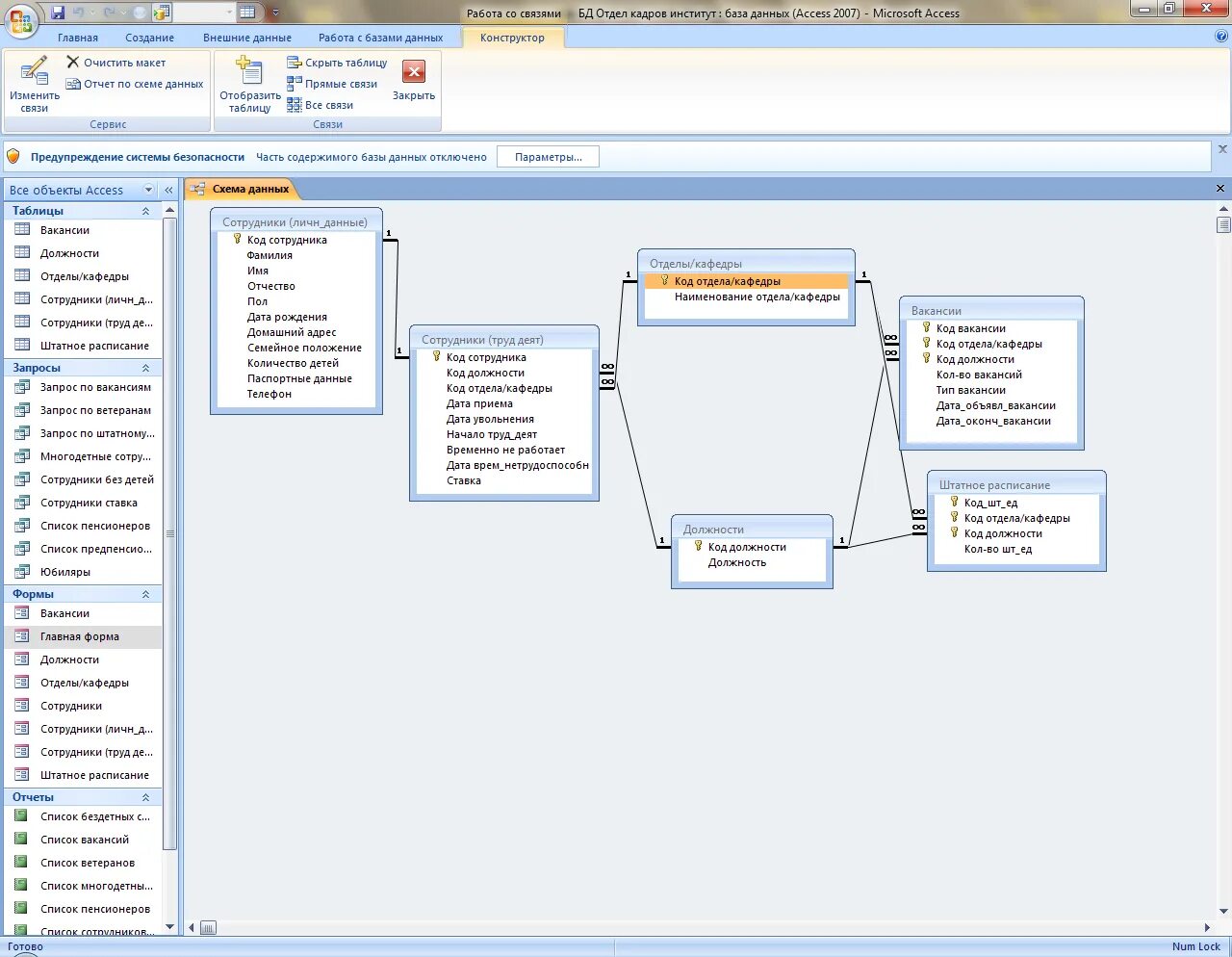Select the Список ветеранов report

click(x=83, y=863)
